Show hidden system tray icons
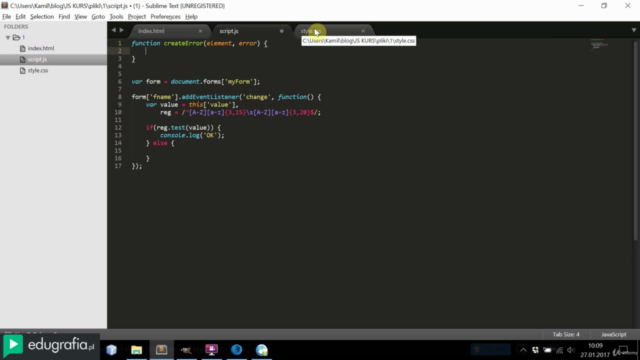This screenshot has height=360, width=640. click(523, 350)
